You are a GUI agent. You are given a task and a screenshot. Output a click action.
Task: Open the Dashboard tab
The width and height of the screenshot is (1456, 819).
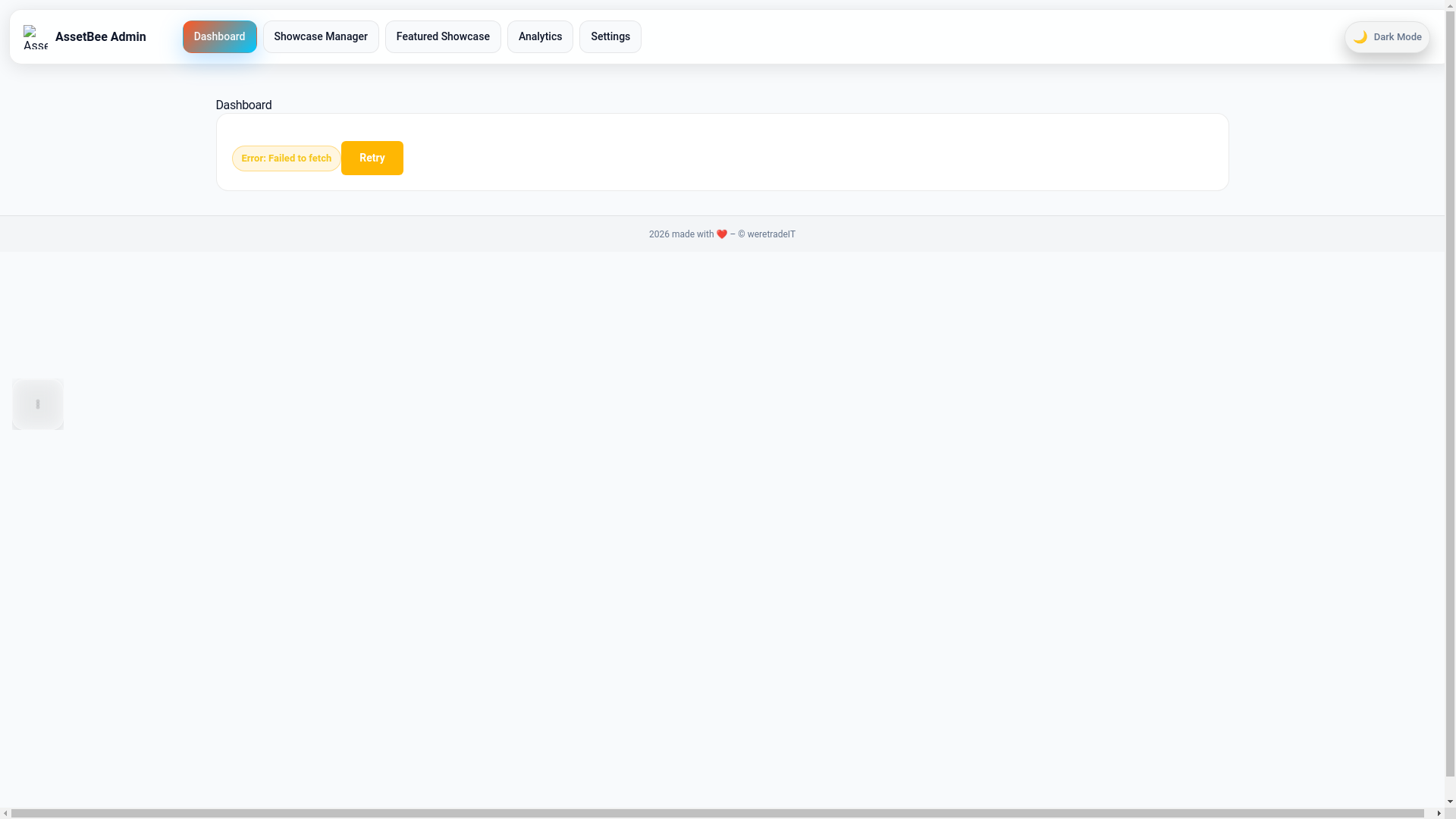(219, 36)
